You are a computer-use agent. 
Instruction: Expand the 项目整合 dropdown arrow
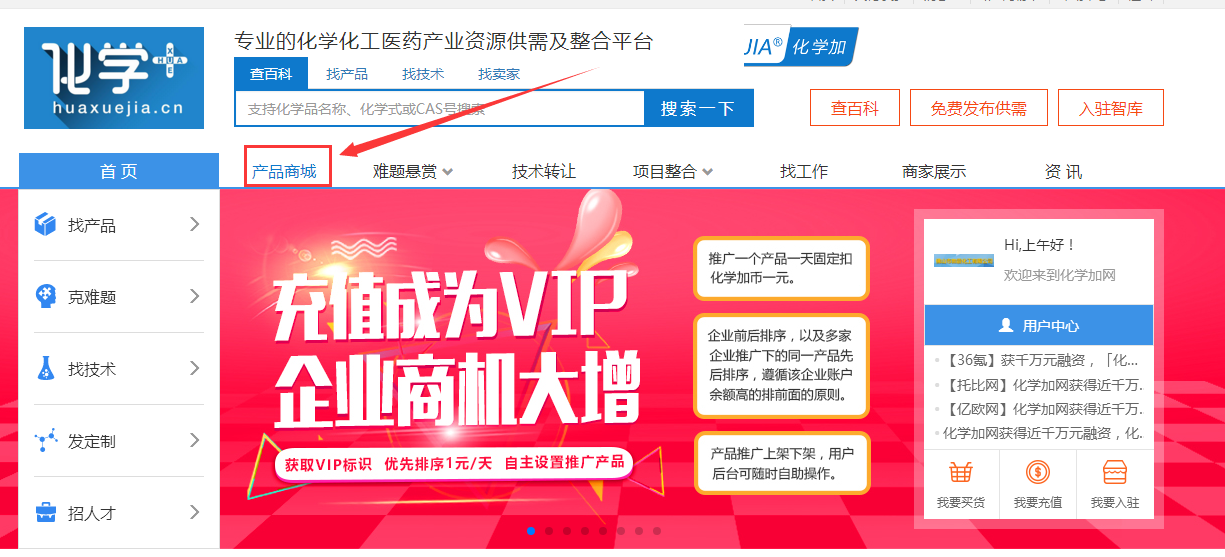pyautogui.click(x=708, y=172)
